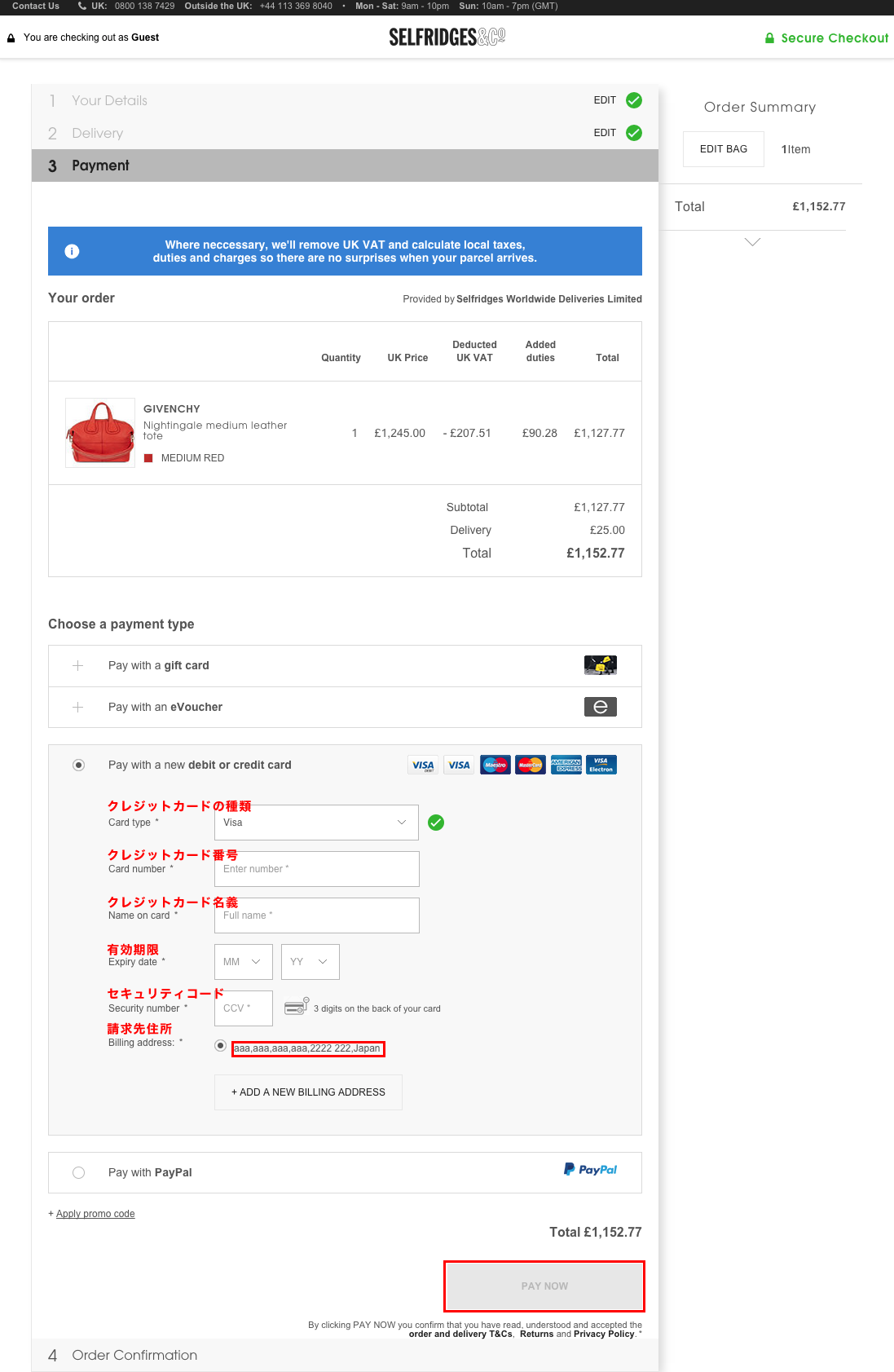
Task: Open the expiry month MM dropdown
Action: (244, 962)
